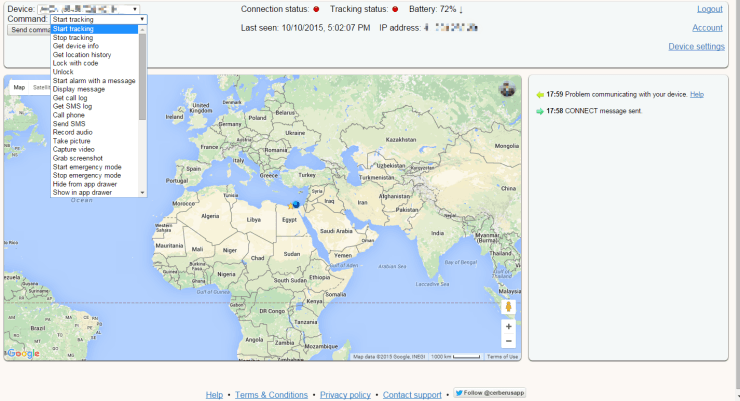Click the command list scrollbar up arrow
This screenshot has width=740, height=401.
(x=143, y=29)
